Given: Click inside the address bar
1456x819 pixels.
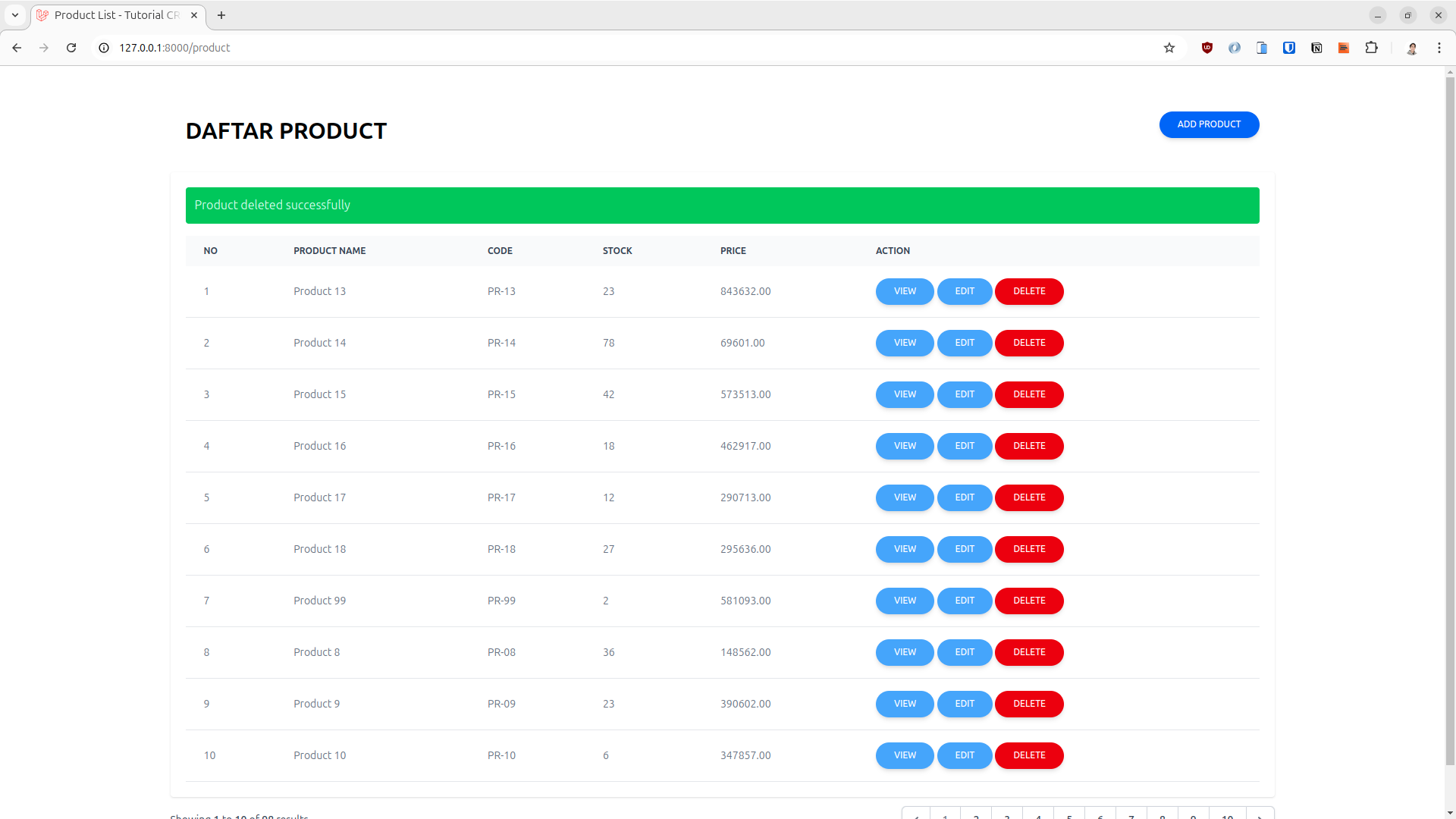Looking at the screenshot, I should pyautogui.click(x=531, y=47).
